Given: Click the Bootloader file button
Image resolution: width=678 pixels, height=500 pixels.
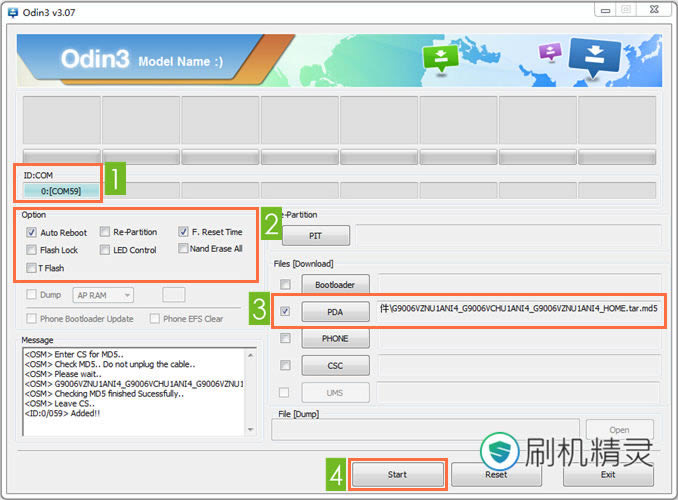Looking at the screenshot, I should point(335,285).
